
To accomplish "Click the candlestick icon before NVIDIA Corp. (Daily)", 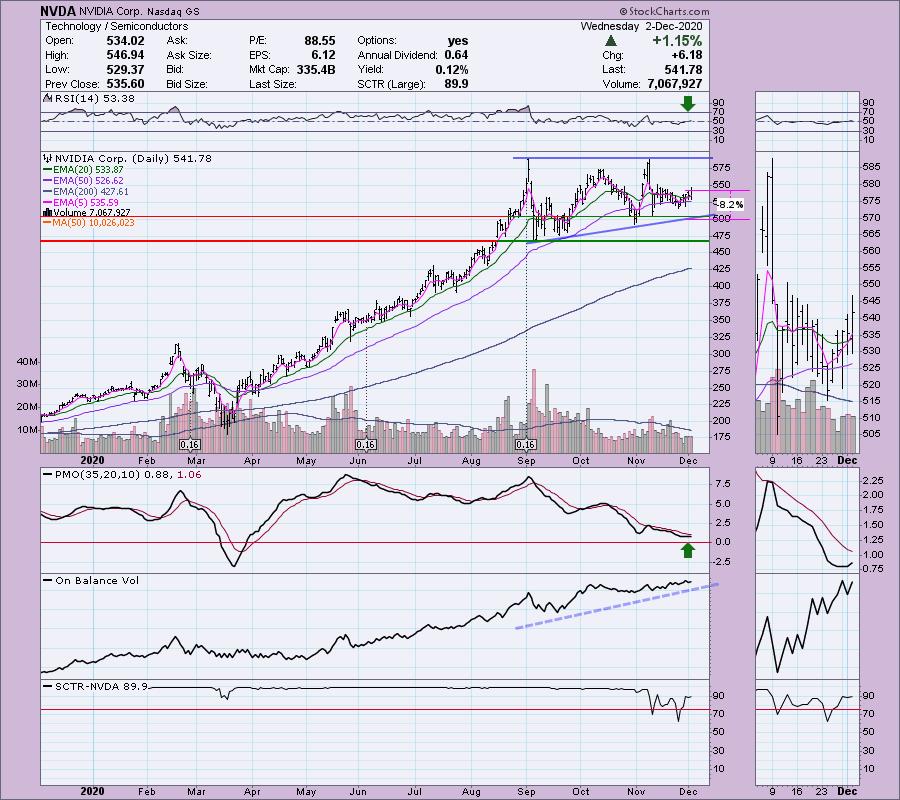I will coord(48,158).
